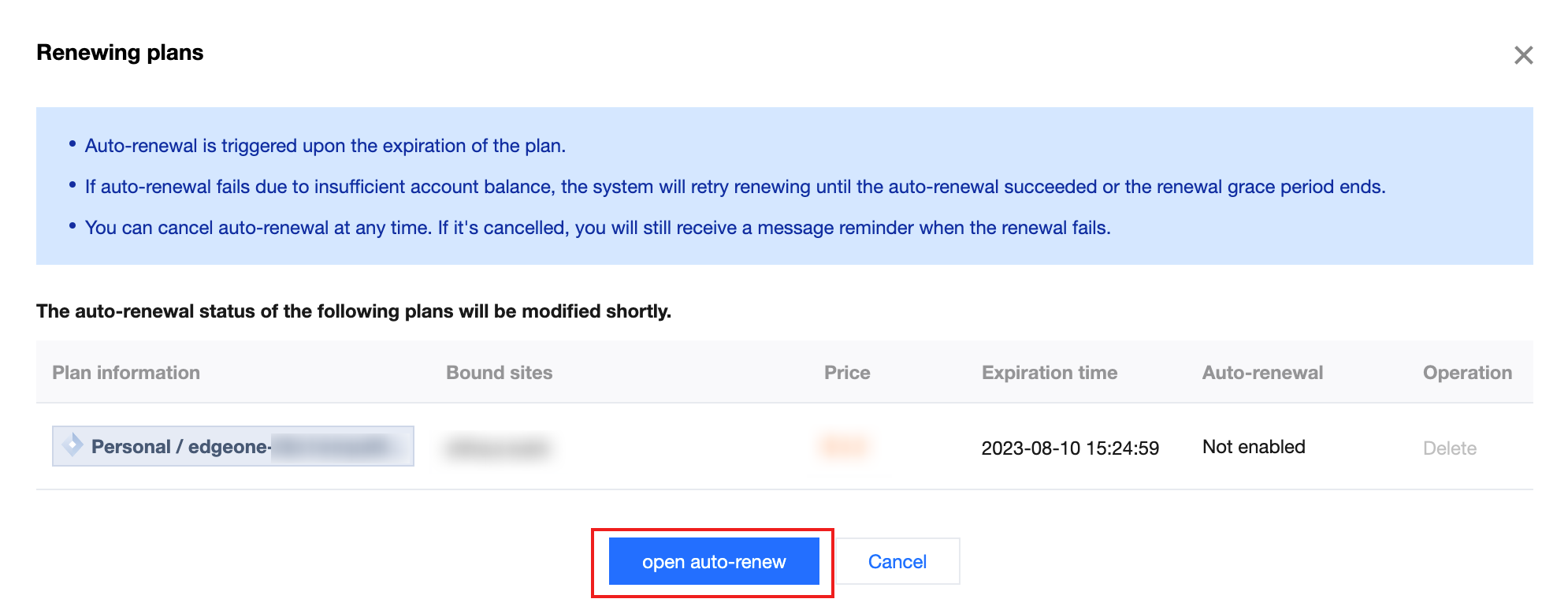
Task: Click the Expiration time column header
Action: click(x=1049, y=373)
